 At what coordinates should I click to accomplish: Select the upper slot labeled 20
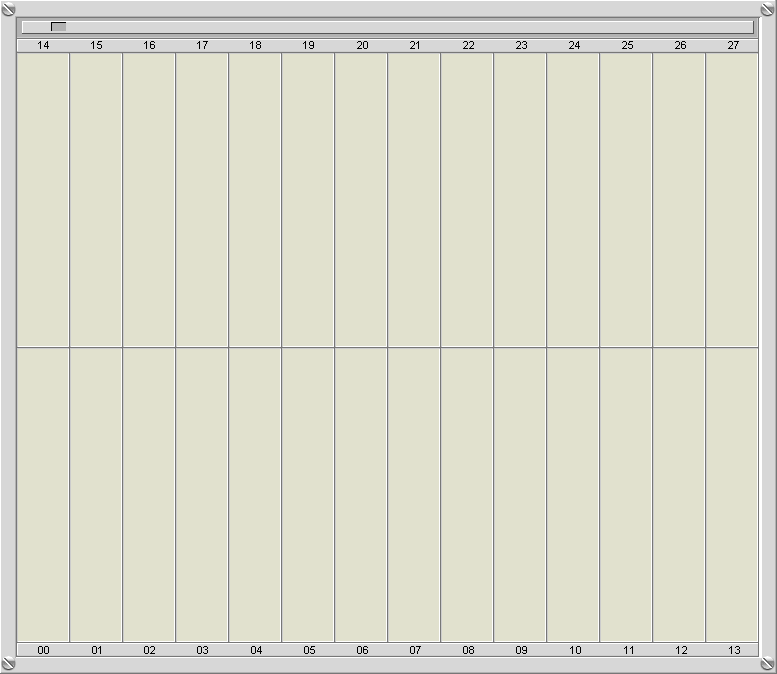click(x=361, y=200)
